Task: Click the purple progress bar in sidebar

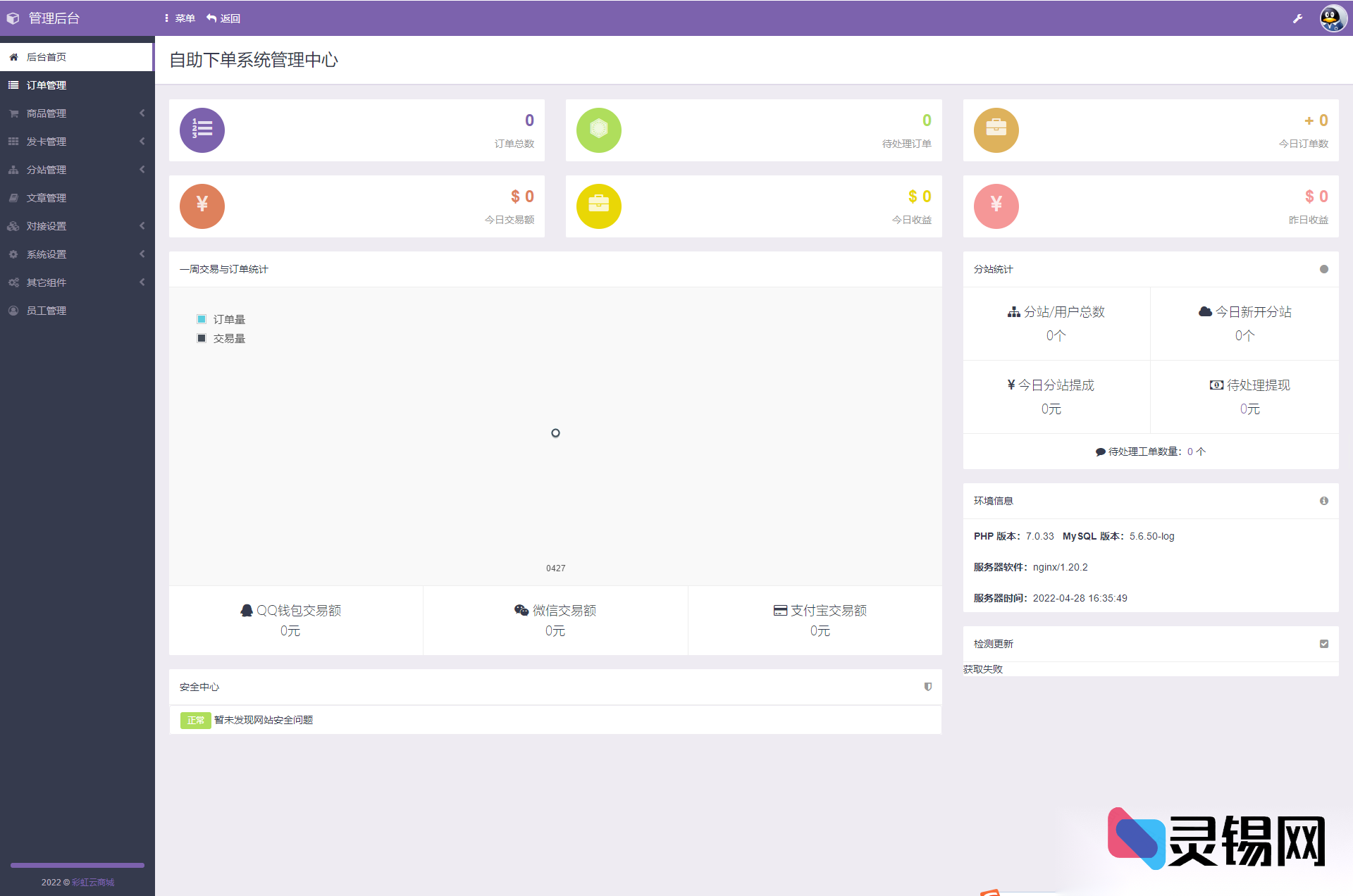Action: pyautogui.click(x=78, y=865)
